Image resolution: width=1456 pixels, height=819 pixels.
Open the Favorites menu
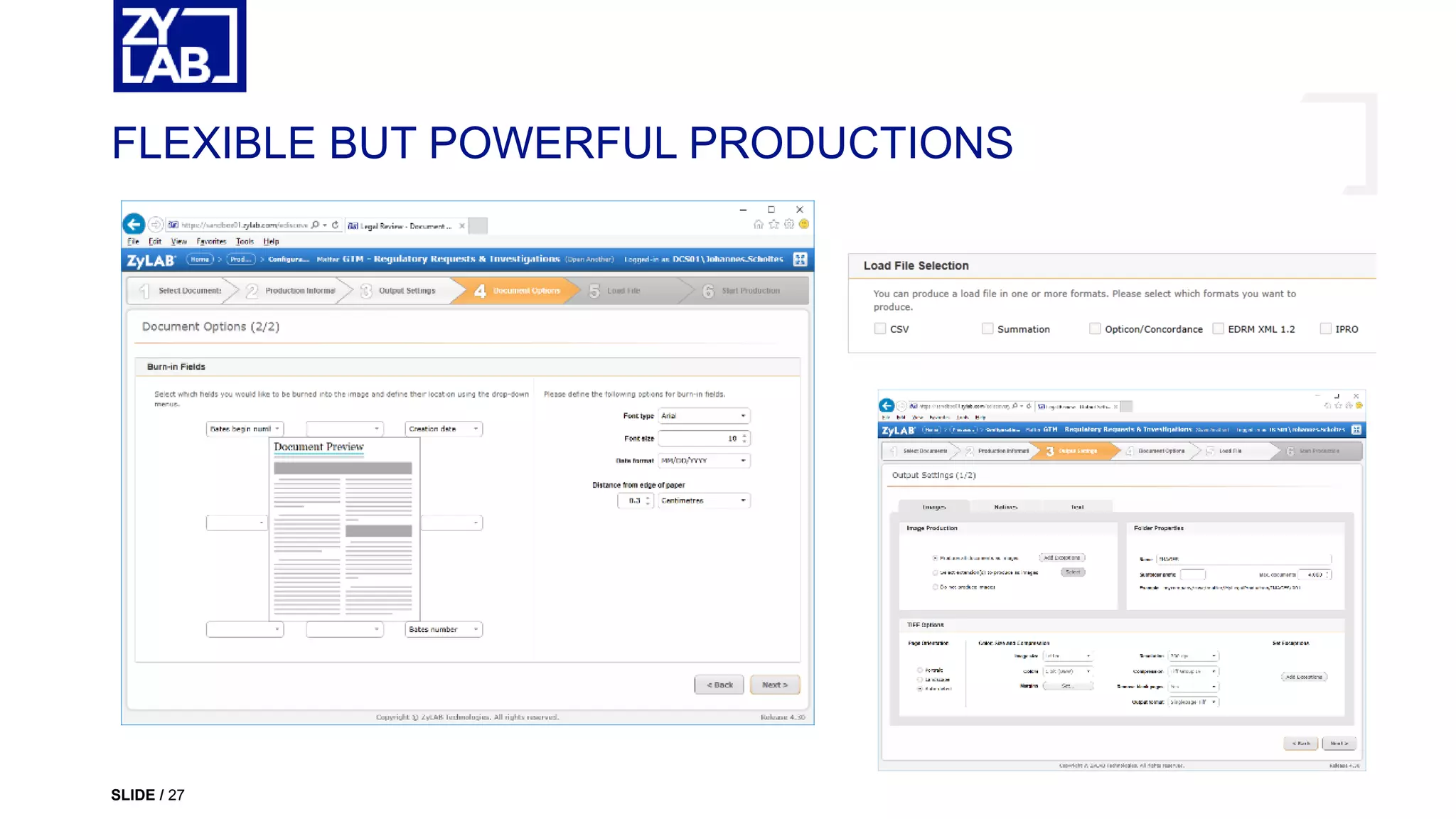point(211,242)
